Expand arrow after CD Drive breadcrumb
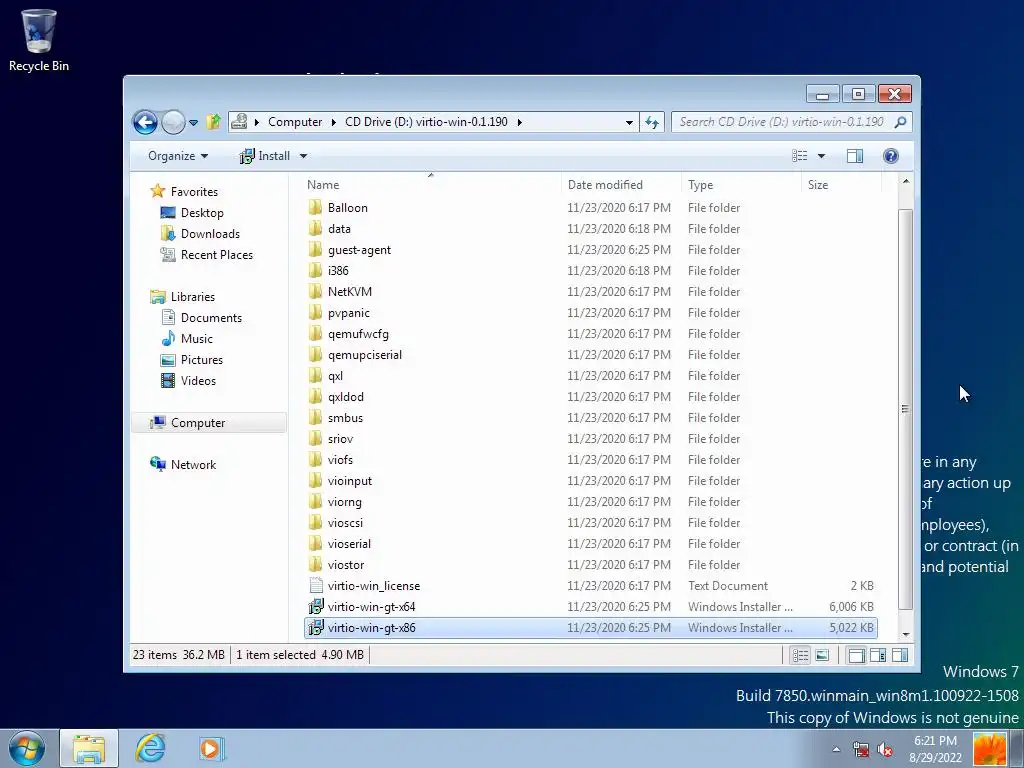Viewport: 1024px width, 768px height. pos(520,122)
